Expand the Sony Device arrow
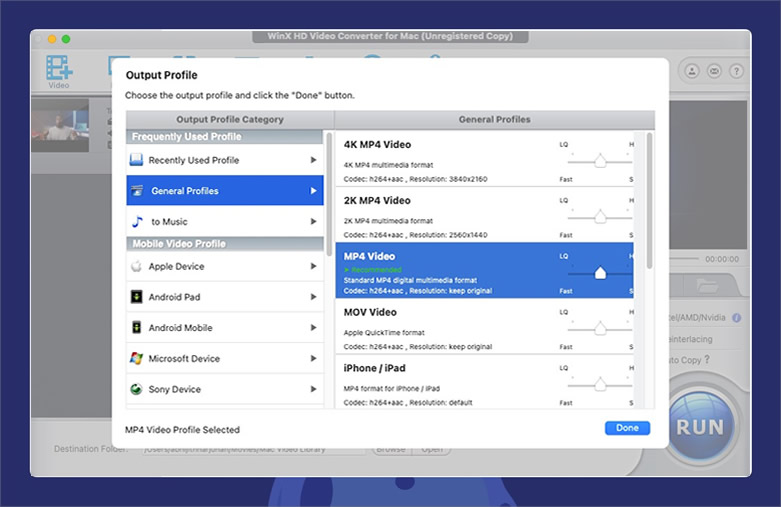This screenshot has height=507, width=781. coord(313,389)
